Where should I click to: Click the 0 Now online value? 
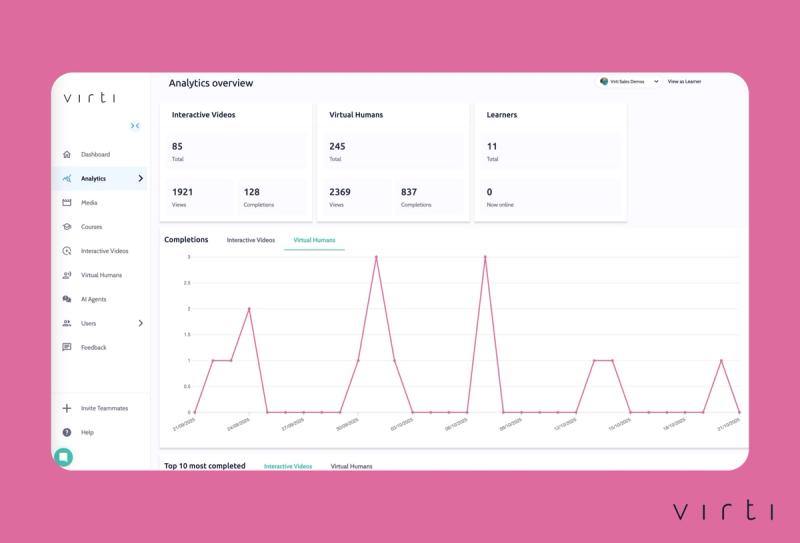[489, 192]
